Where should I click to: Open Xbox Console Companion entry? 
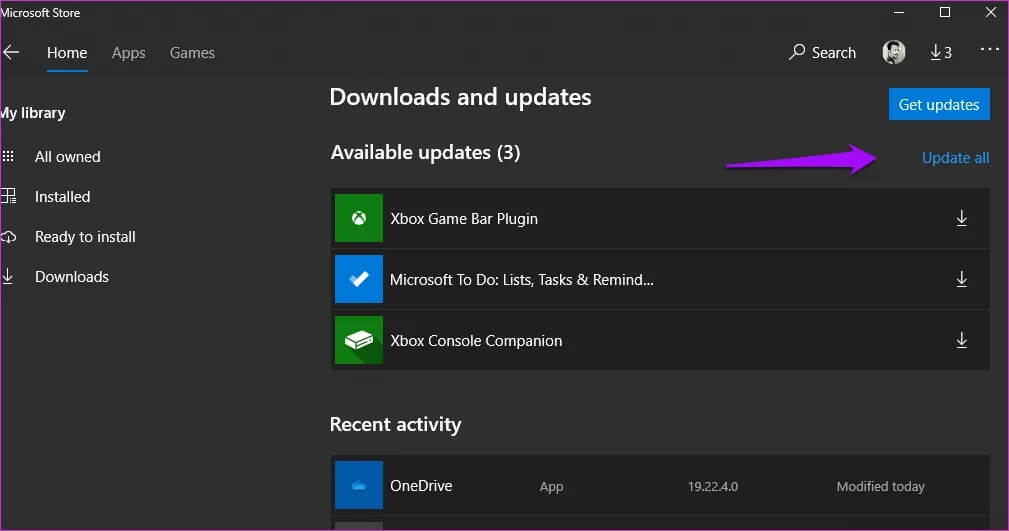click(x=660, y=340)
